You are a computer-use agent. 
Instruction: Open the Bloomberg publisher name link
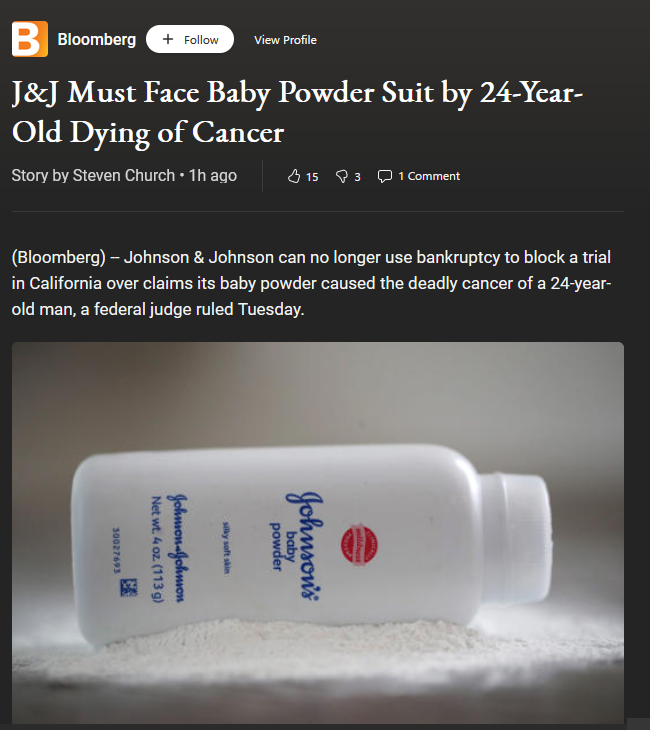click(96, 40)
